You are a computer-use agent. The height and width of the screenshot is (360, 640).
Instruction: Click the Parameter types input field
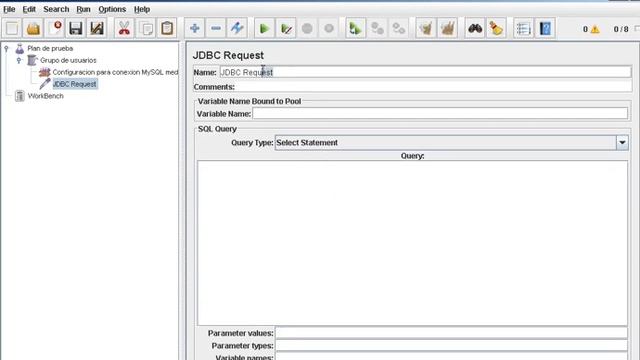pyautogui.click(x=451, y=346)
